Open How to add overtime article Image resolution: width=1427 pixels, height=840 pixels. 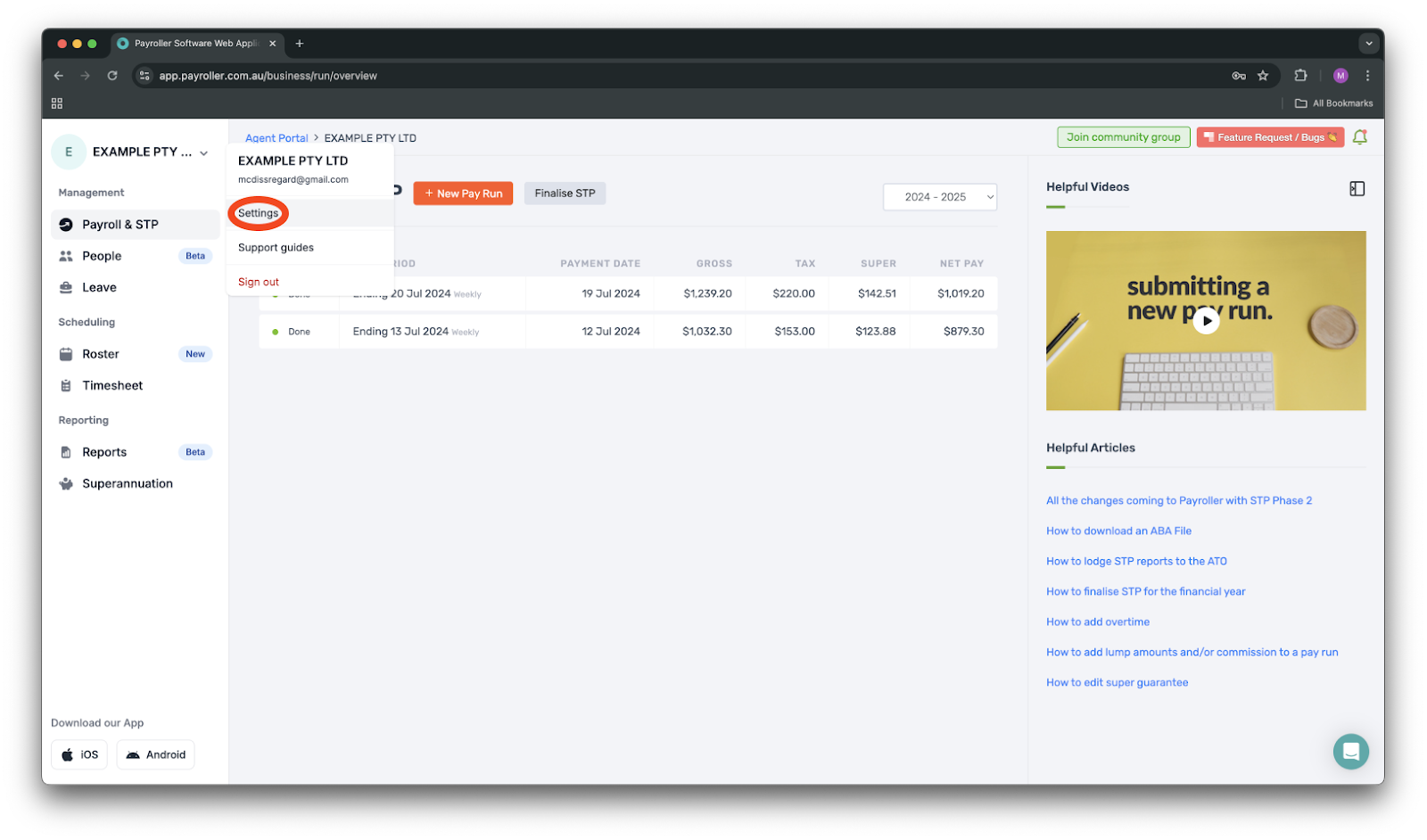coord(1098,622)
